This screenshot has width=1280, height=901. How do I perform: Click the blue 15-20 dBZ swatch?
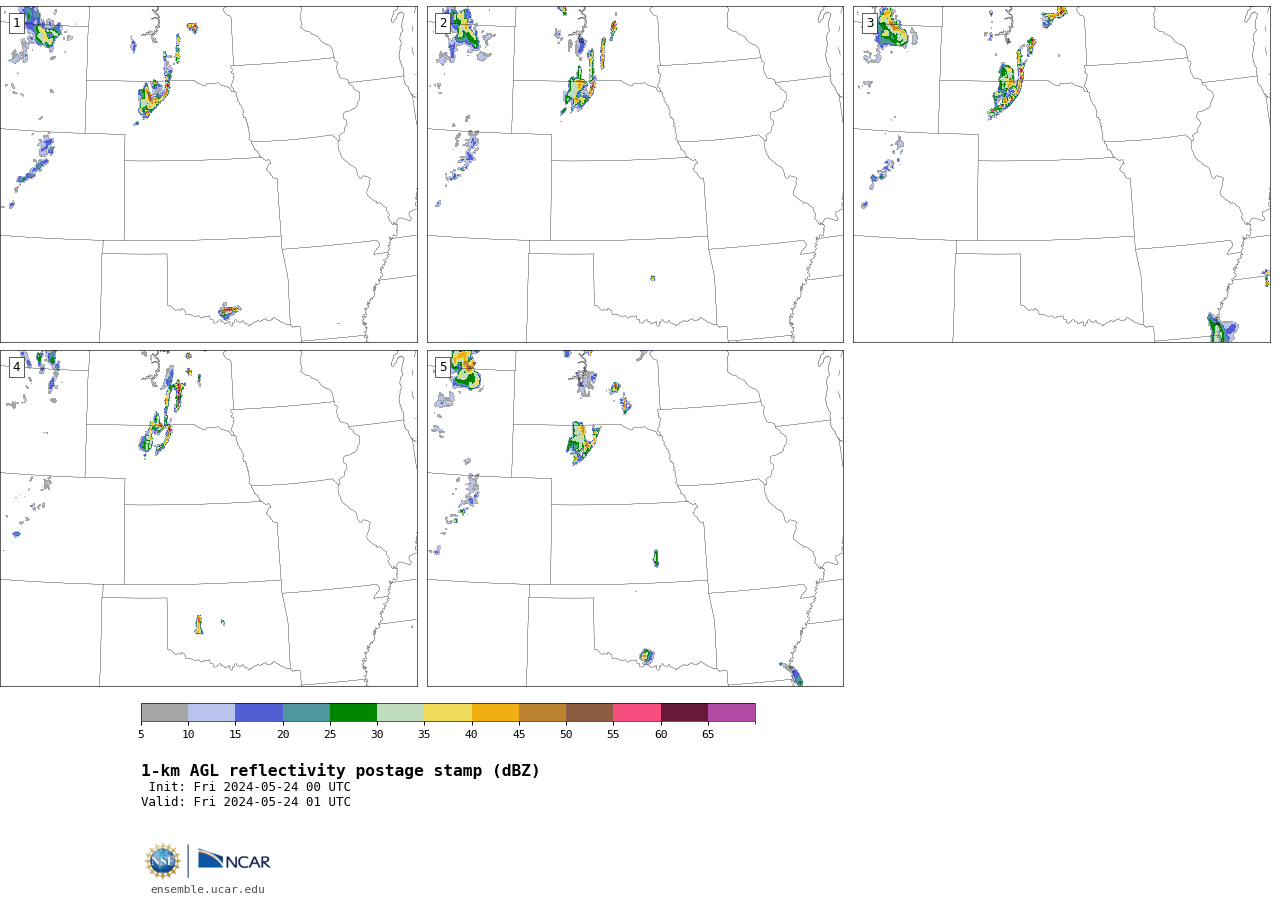pyautogui.click(x=259, y=713)
